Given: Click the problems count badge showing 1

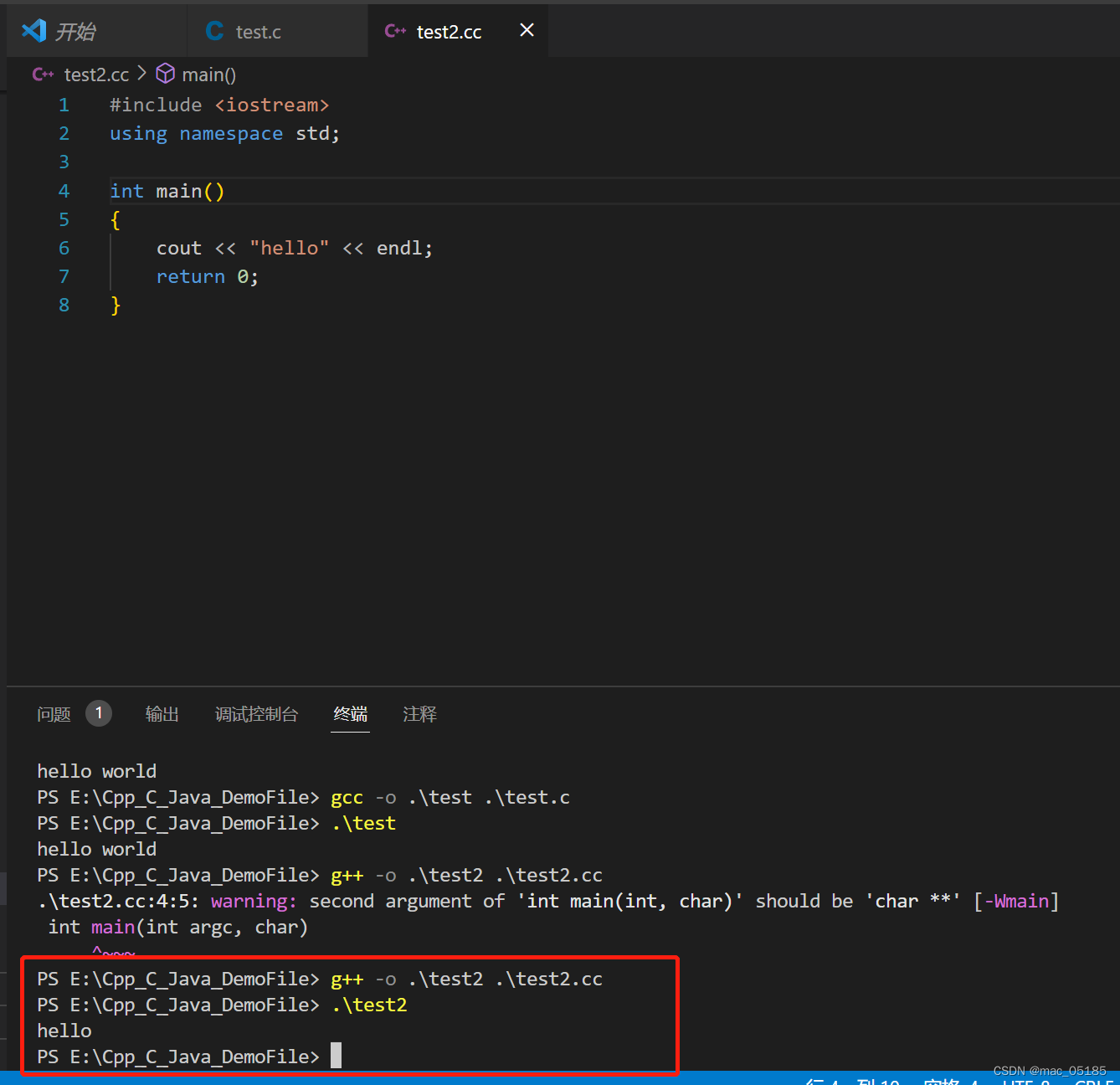Looking at the screenshot, I should pos(99,713).
